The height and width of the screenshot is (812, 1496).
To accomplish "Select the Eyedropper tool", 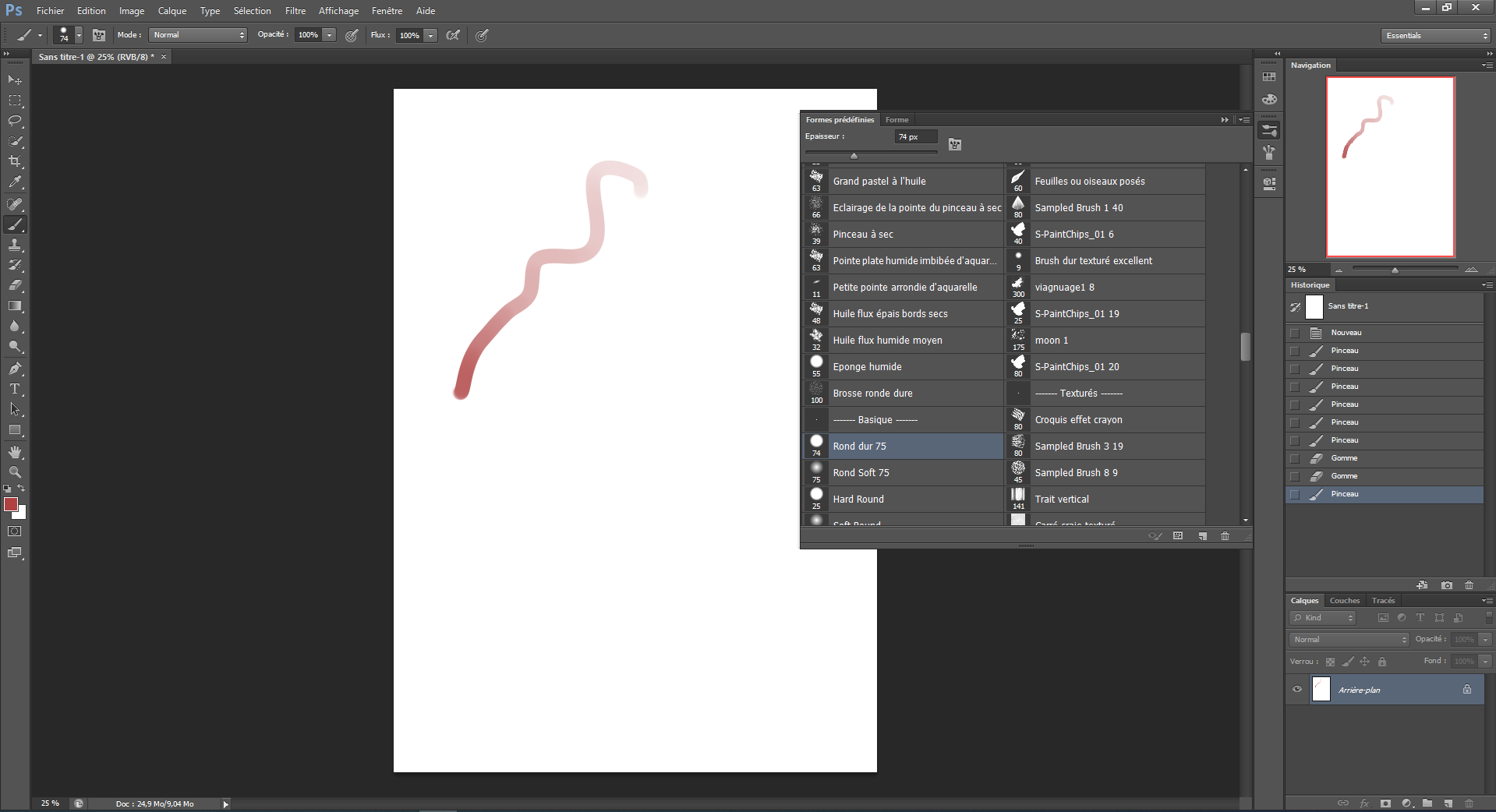I will click(x=15, y=182).
